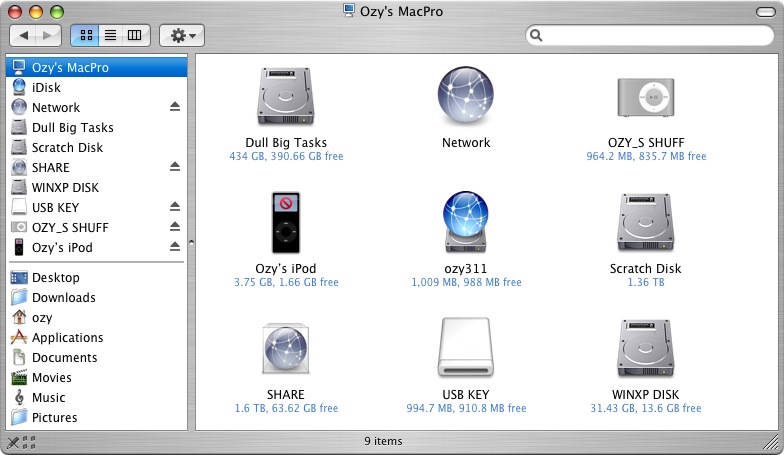The height and width of the screenshot is (455, 784).
Task: Open Applications in the sidebar
Action: (97, 337)
